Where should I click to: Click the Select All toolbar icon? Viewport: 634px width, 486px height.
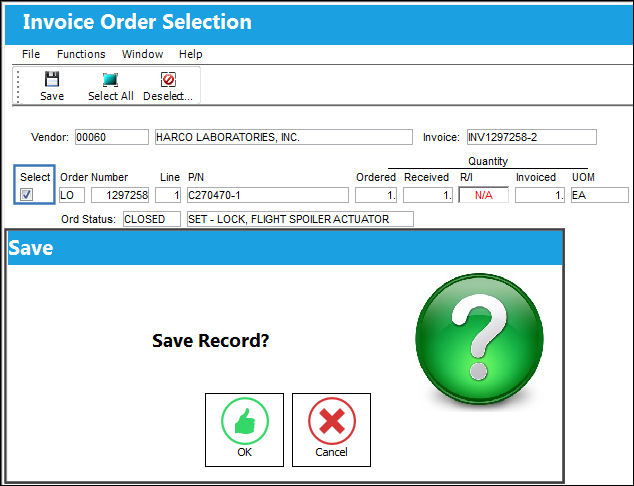click(x=110, y=79)
